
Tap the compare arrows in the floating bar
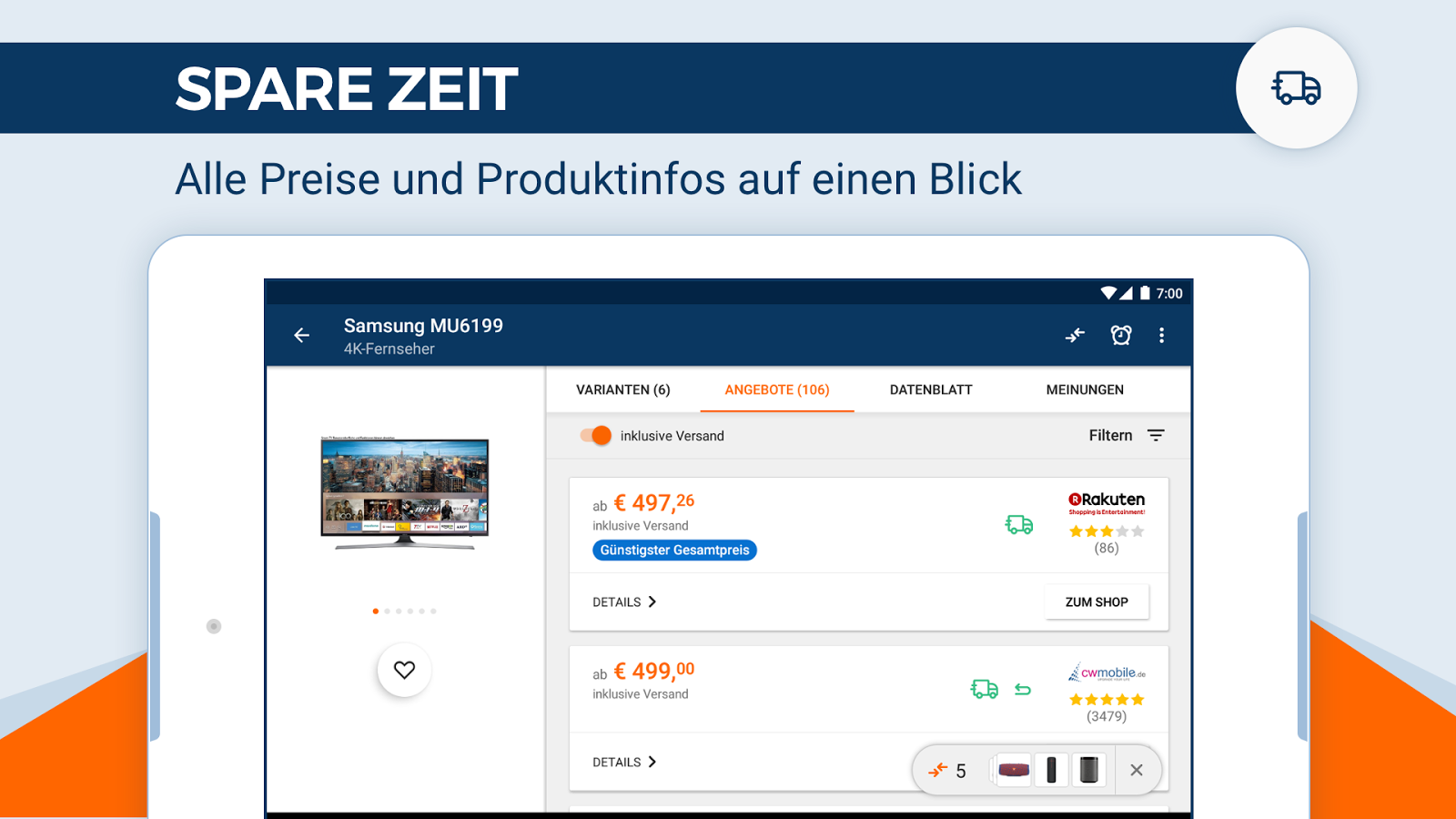pyautogui.click(x=937, y=771)
